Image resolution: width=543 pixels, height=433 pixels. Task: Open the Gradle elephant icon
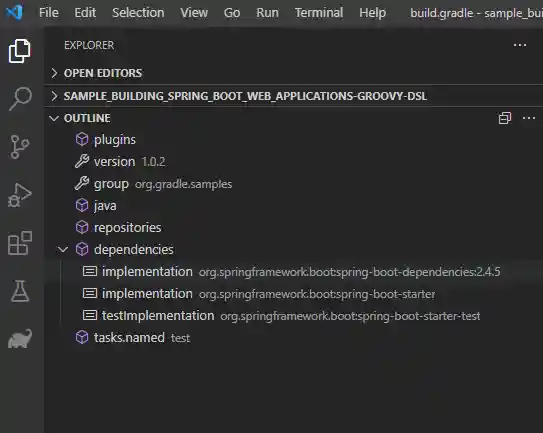[20, 338]
